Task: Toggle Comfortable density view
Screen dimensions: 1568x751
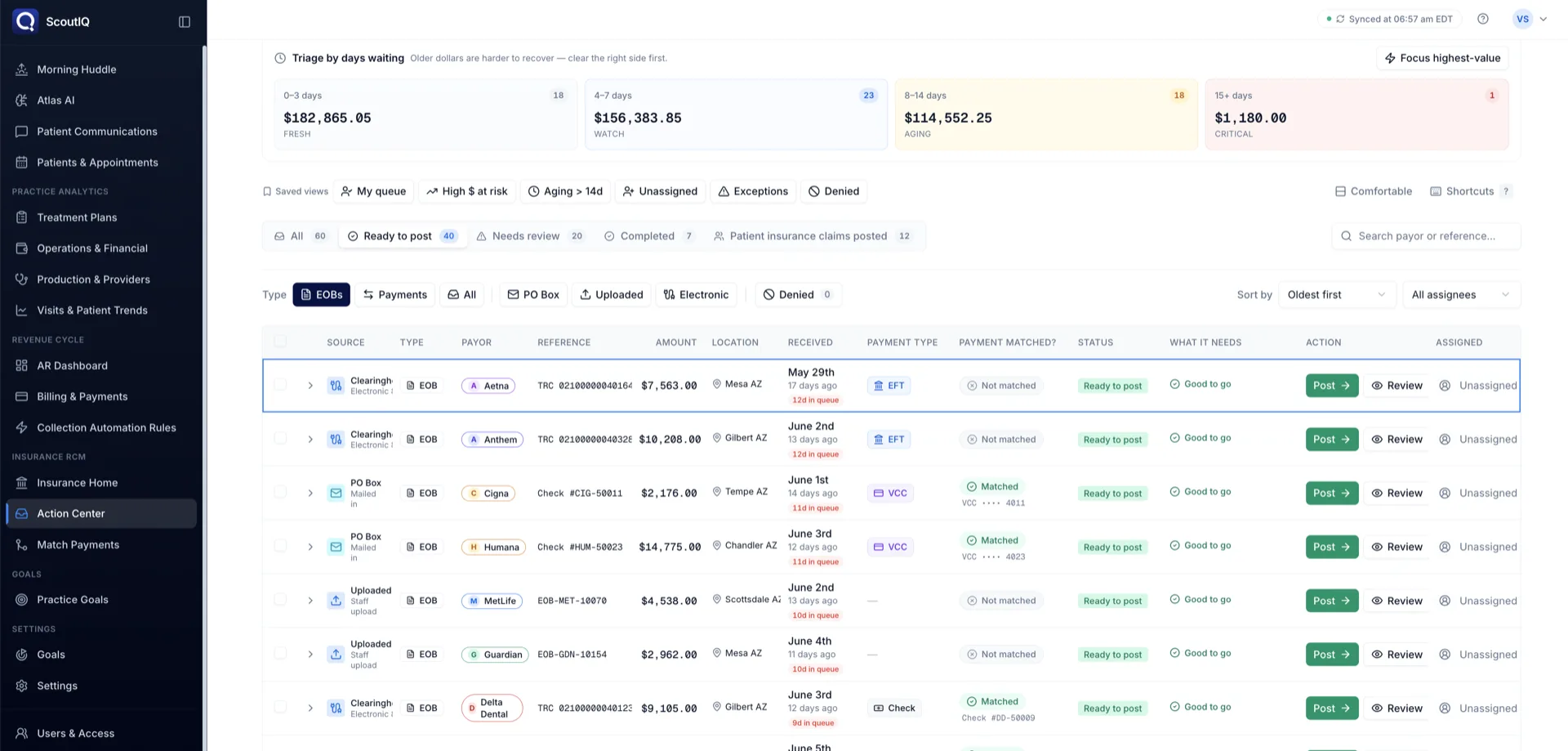Action: (1373, 191)
